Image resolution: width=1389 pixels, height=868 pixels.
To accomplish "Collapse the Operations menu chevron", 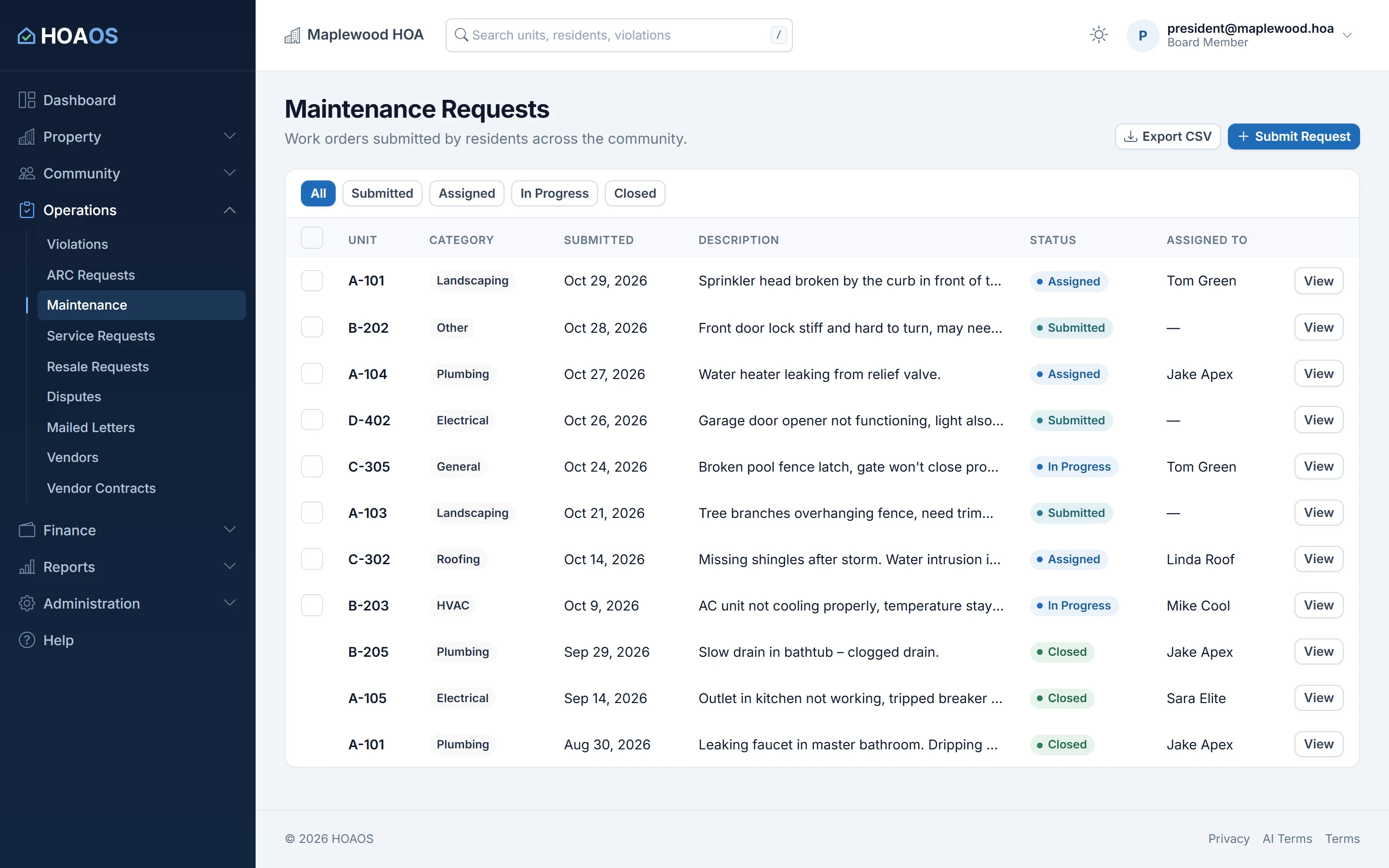I will [x=230, y=210].
